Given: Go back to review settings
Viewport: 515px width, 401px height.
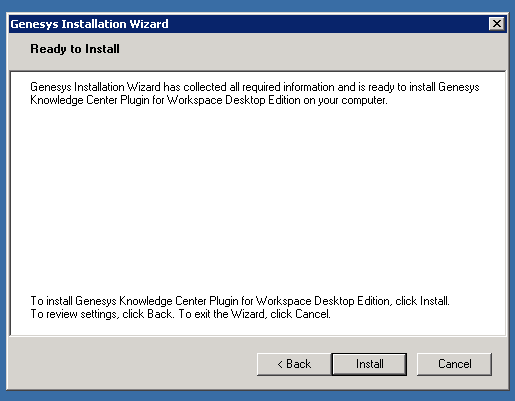Looking at the screenshot, I should pyautogui.click(x=294, y=364).
